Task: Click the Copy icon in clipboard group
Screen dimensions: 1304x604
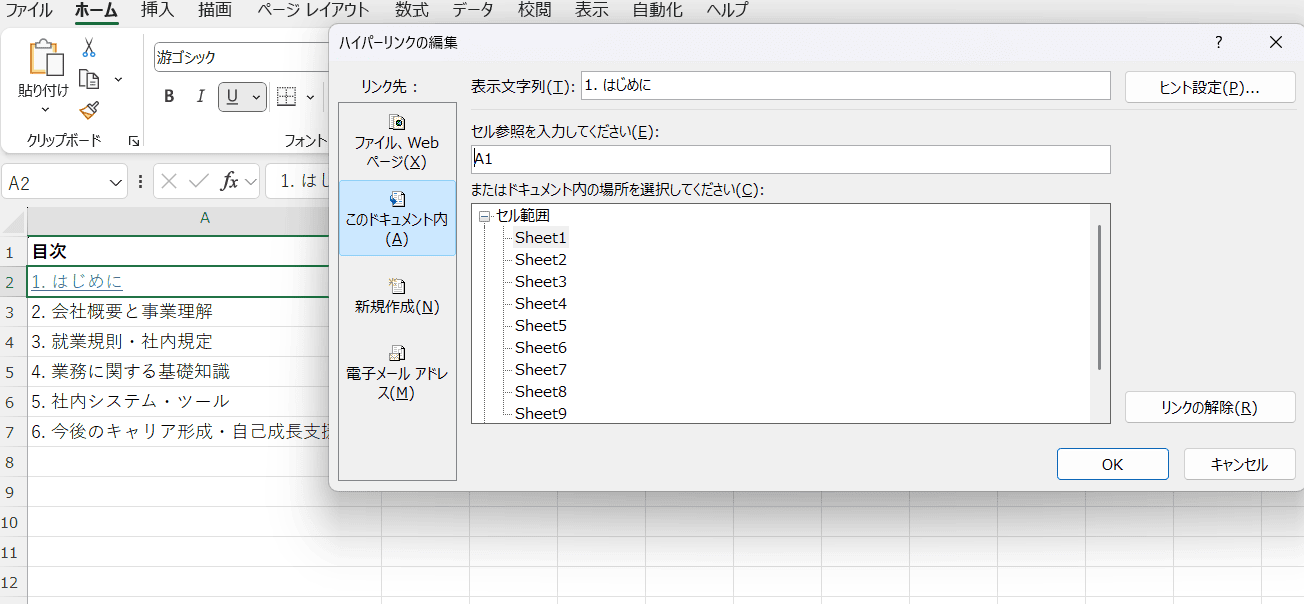Action: click(90, 79)
